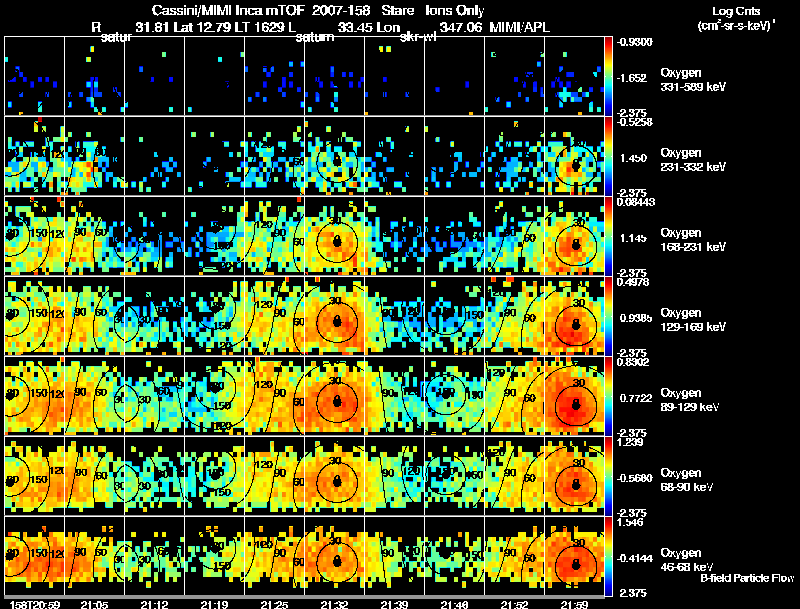Click the Oxygen 331-589 keV row label
Screen dimensions: 800x609
[693, 80]
